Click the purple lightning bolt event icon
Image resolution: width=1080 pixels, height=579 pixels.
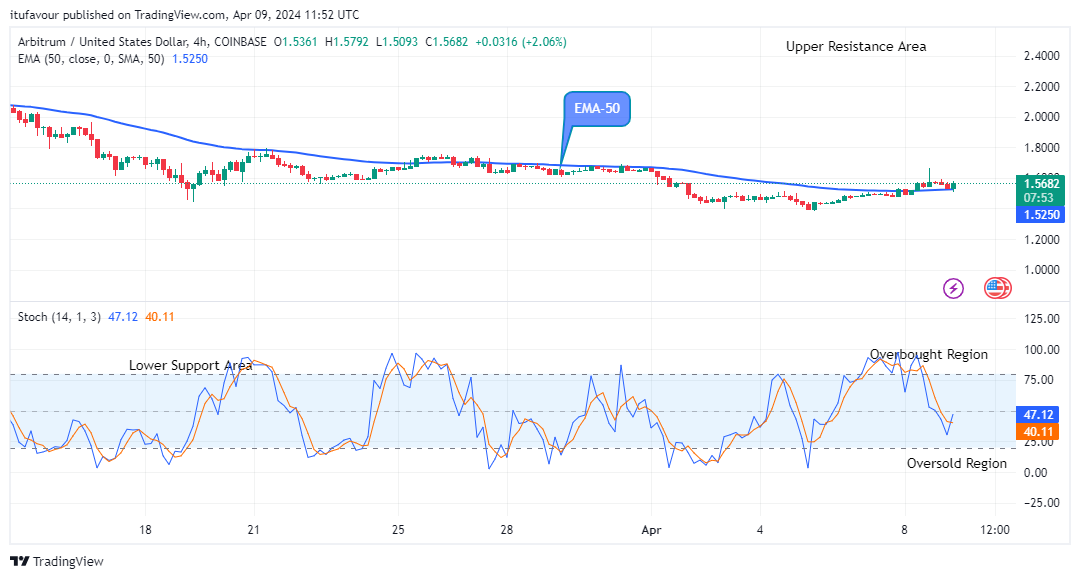953,288
